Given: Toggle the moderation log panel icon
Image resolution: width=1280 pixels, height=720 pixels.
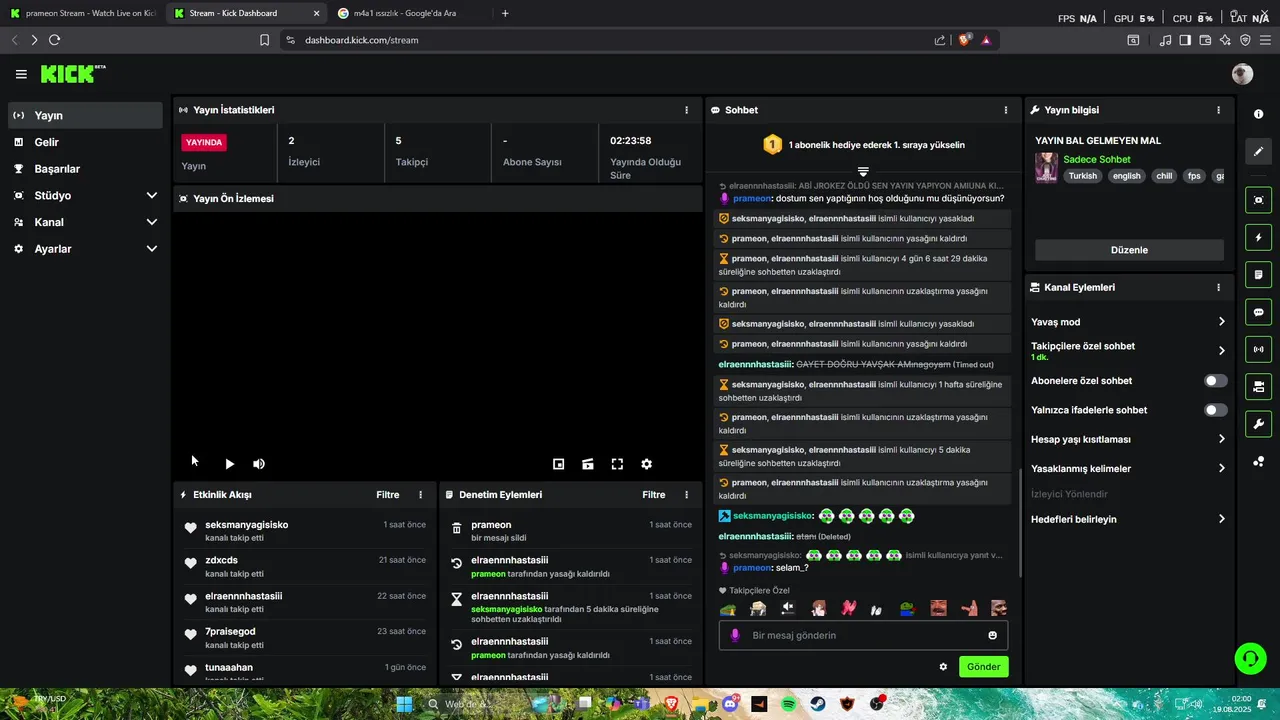Looking at the screenshot, I should point(1258,275).
